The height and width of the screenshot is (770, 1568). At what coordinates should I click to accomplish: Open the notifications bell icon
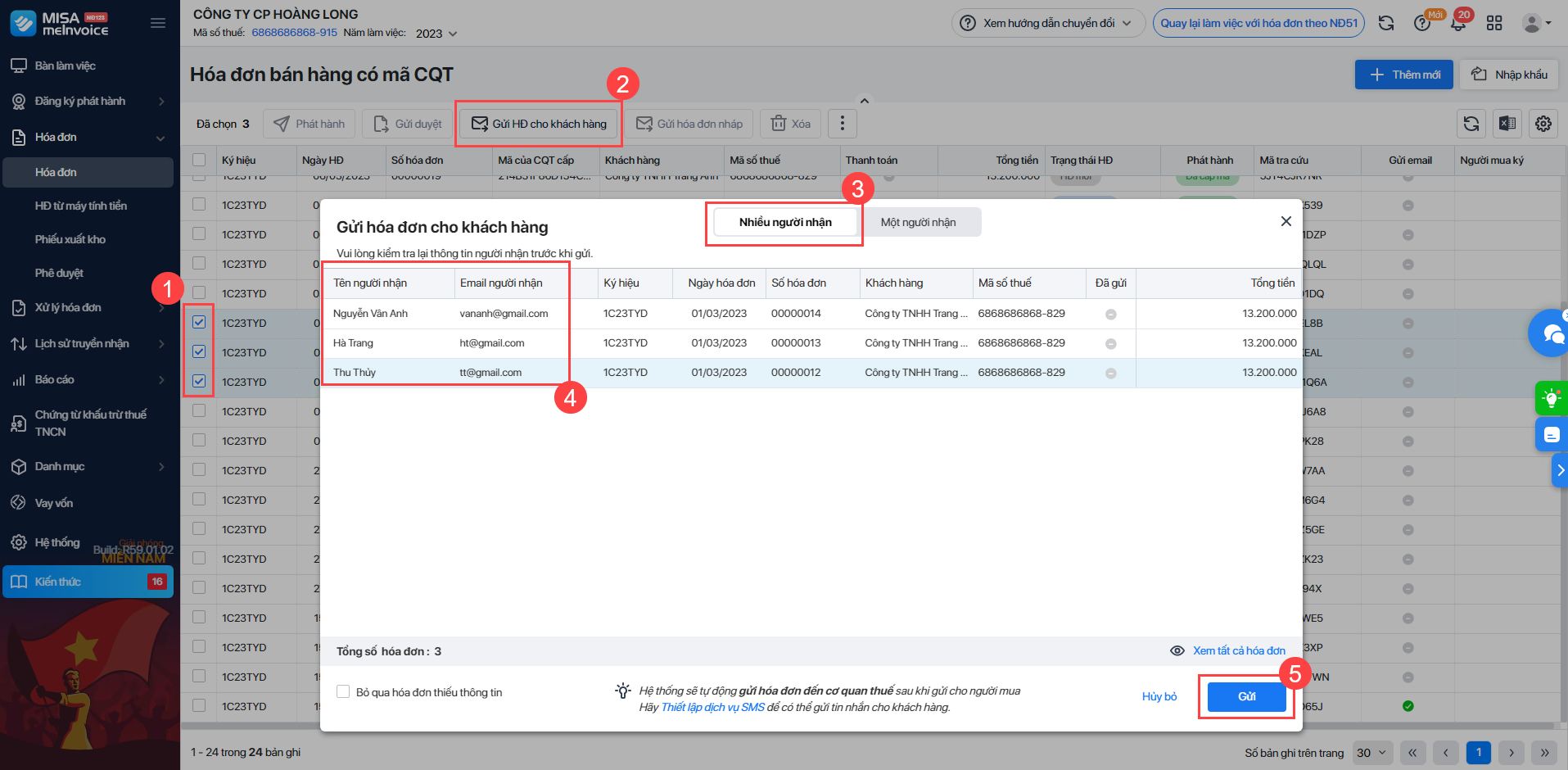pyautogui.click(x=1458, y=23)
